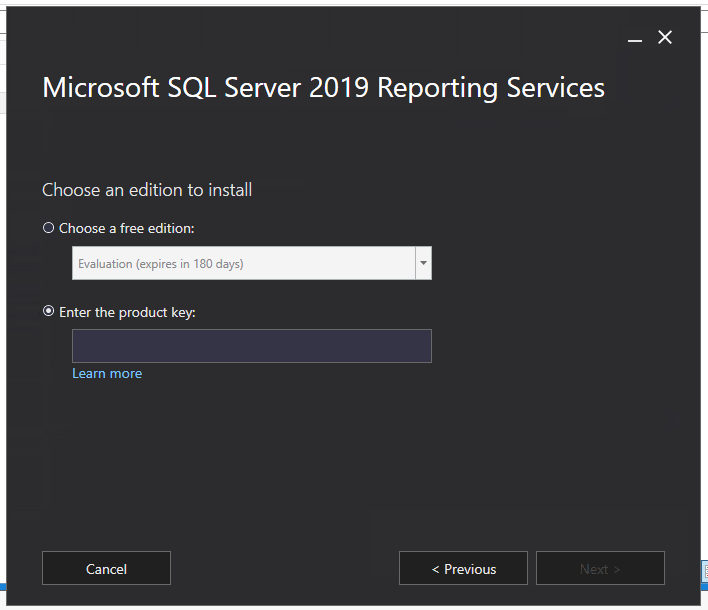Click the greyed-out Next button
This screenshot has width=708, height=610.
point(600,568)
